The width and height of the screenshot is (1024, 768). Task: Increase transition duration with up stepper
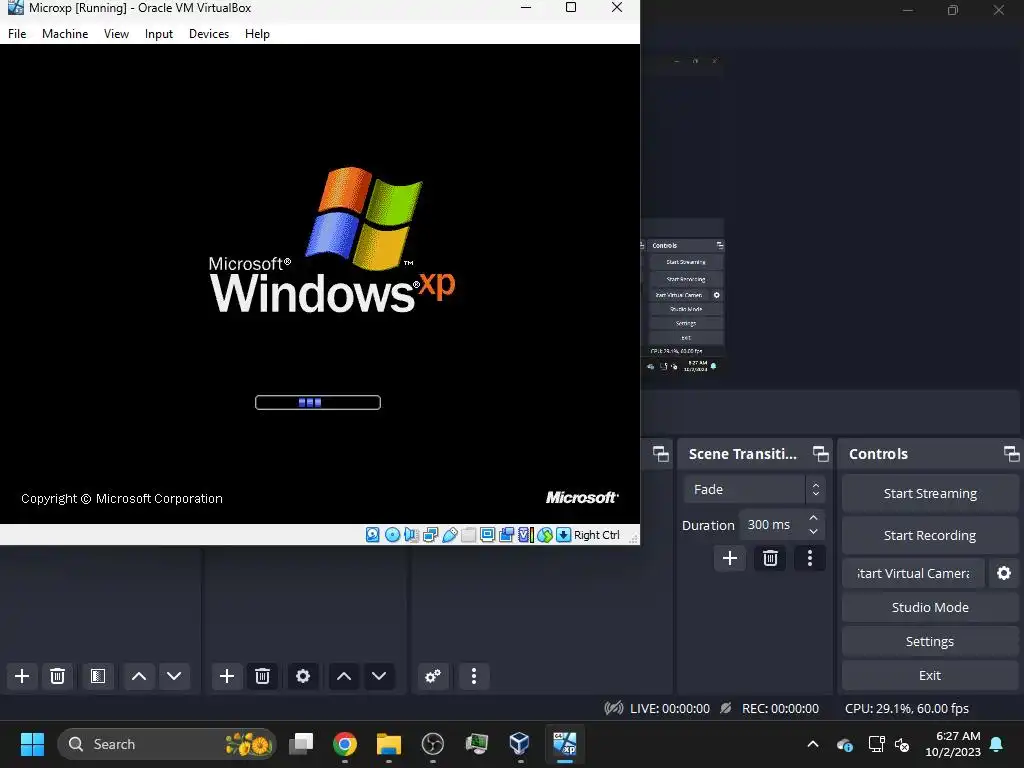(x=814, y=518)
